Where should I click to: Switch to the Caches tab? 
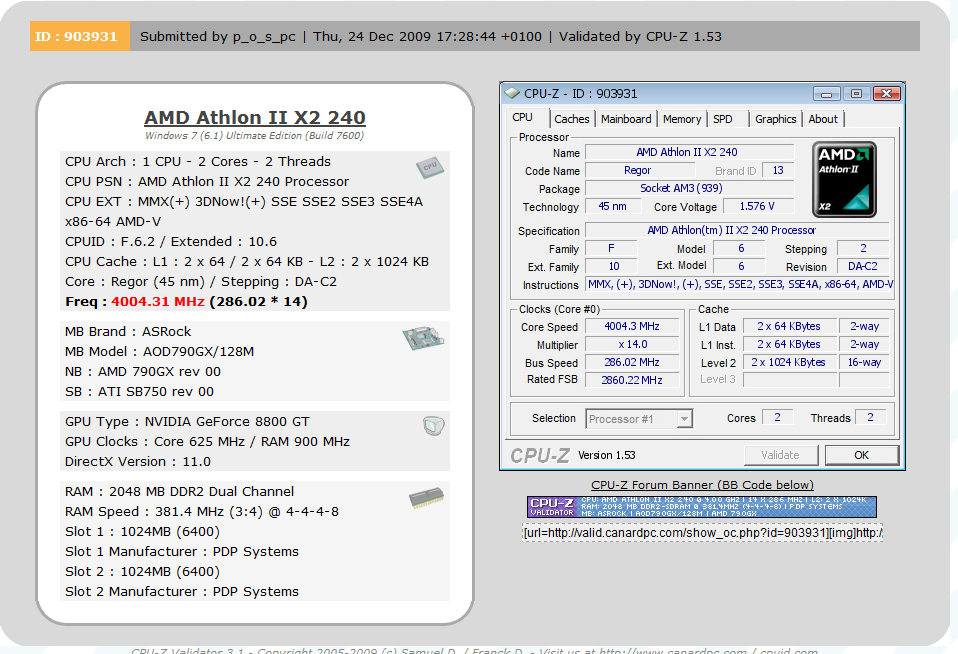(x=571, y=118)
